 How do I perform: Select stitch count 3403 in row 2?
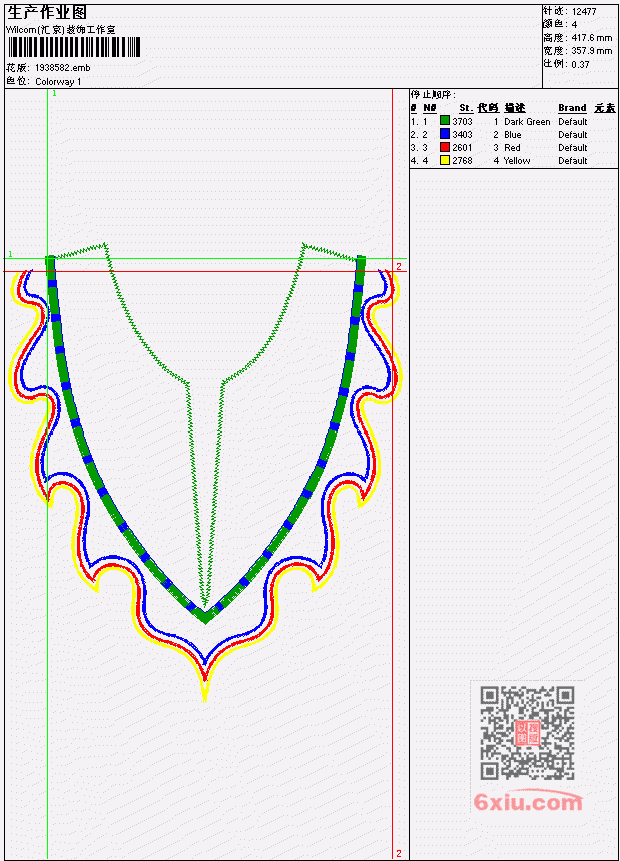click(462, 135)
